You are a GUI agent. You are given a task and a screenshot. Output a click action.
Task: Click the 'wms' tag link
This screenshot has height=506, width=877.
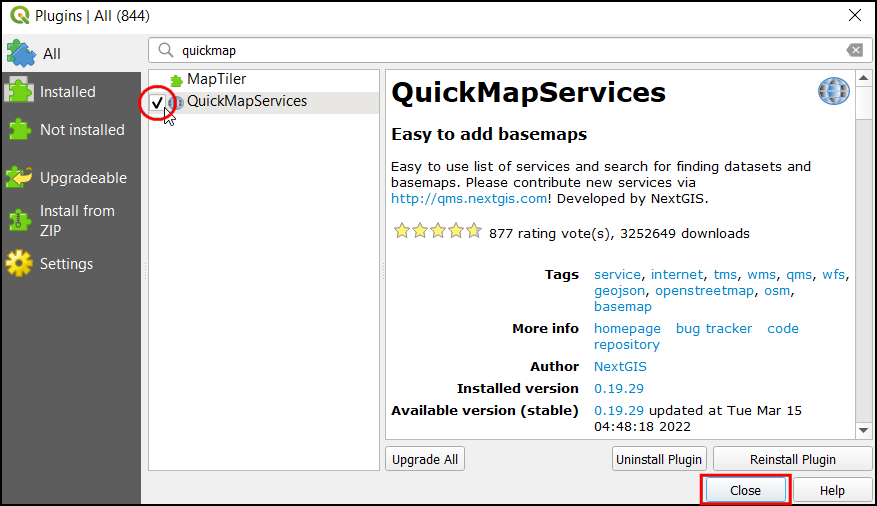(x=762, y=275)
